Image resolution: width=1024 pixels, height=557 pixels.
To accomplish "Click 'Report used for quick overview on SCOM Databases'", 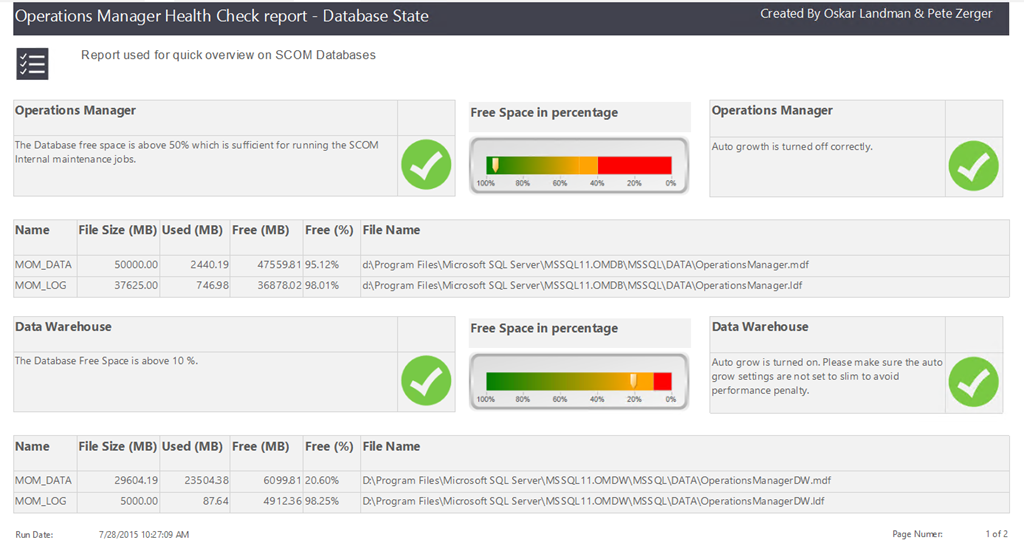I will coord(228,55).
